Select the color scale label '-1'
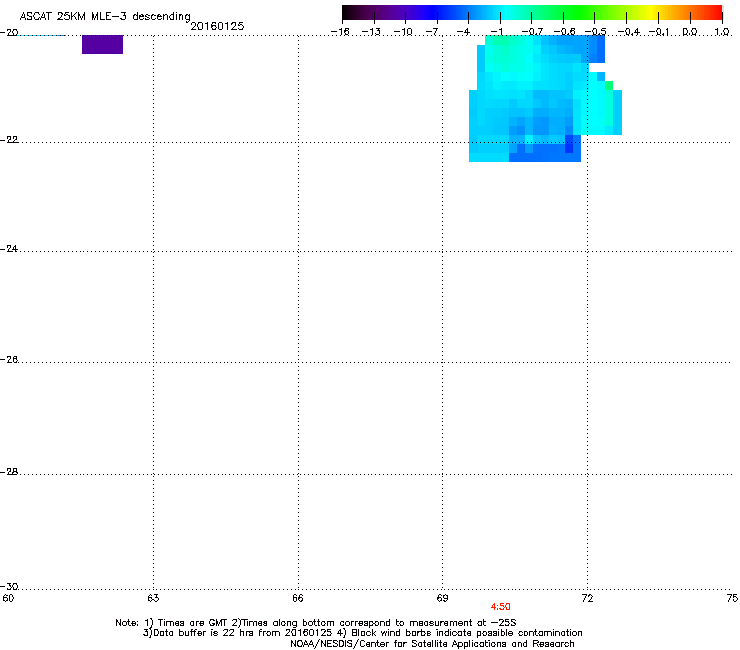Screen dimensions: 740x650 pos(497,32)
